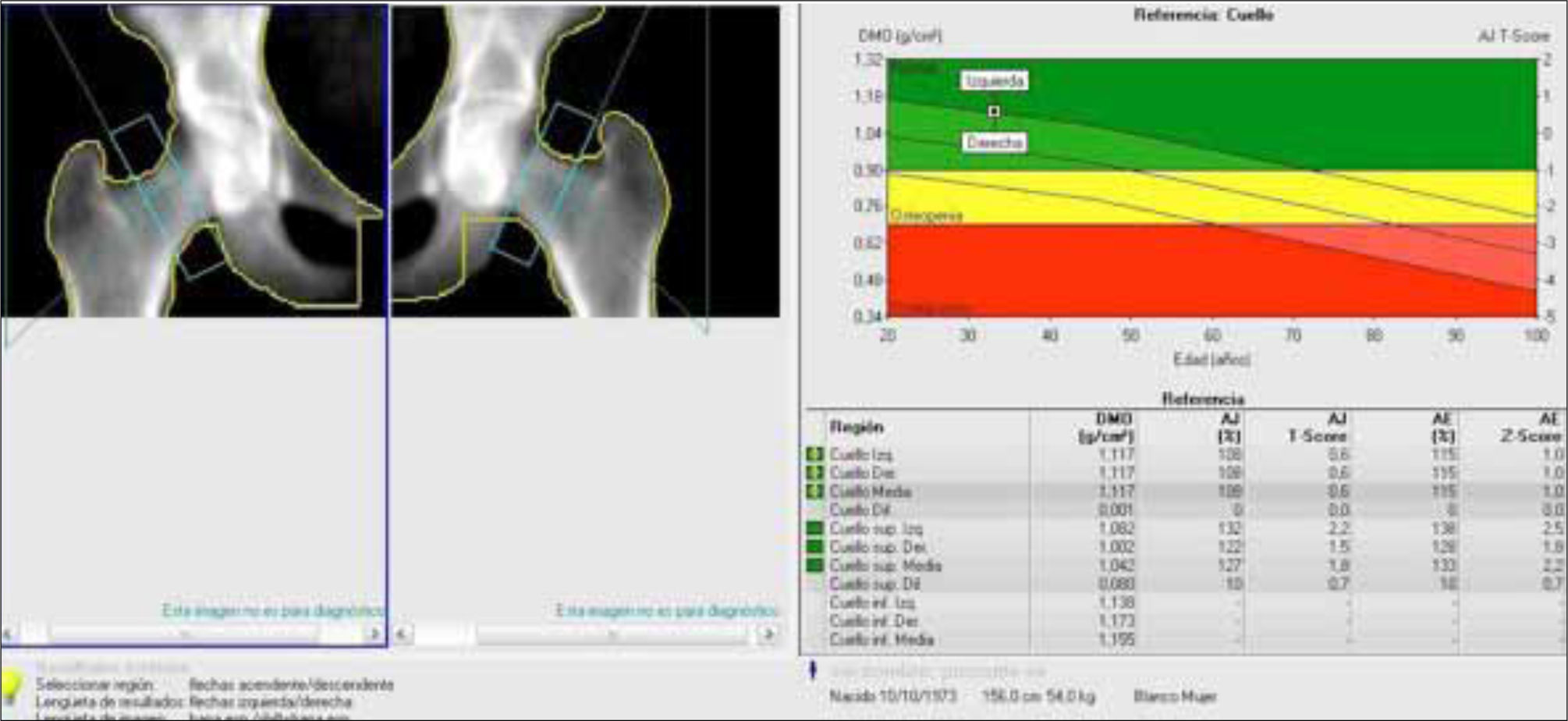This screenshot has height=721, width=1568.
Task: Click right scroll arrow under right hip image
Action: [x=768, y=634]
